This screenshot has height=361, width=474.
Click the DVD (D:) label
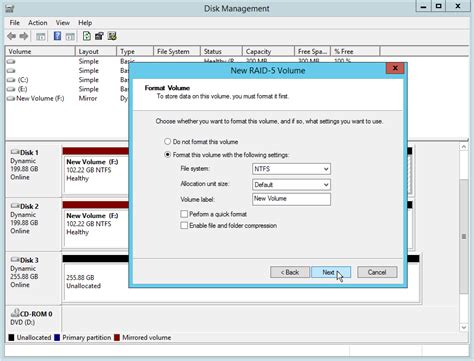tap(23, 322)
